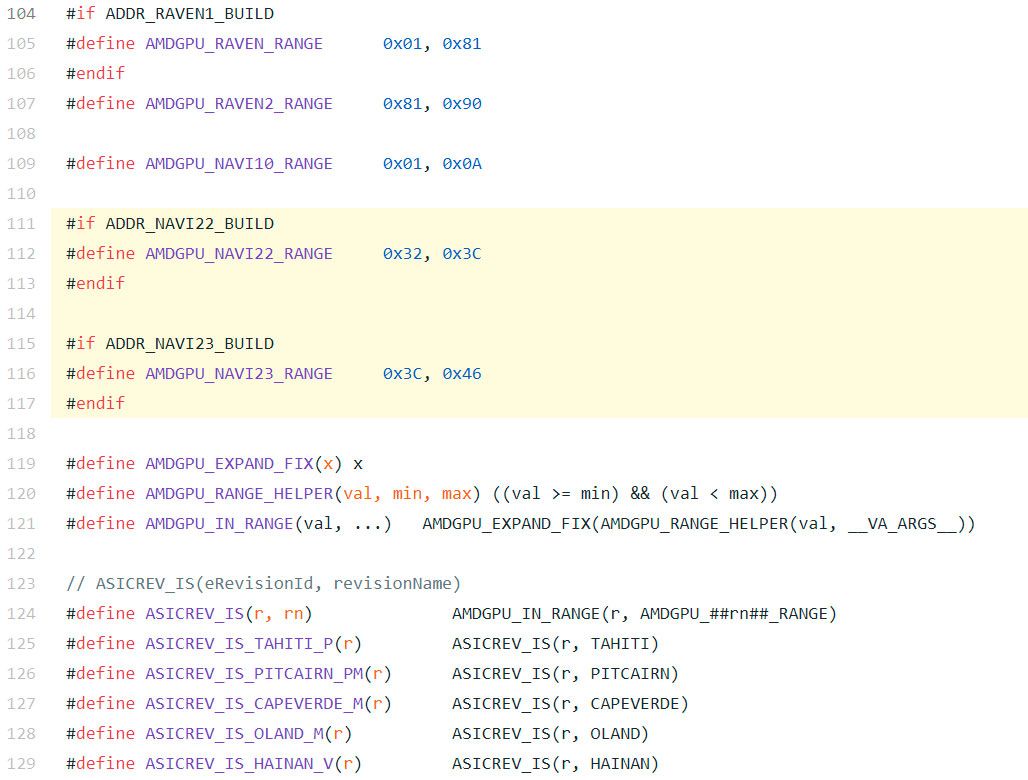Click the #endif on line 113
1028x780 pixels.
(x=95, y=283)
